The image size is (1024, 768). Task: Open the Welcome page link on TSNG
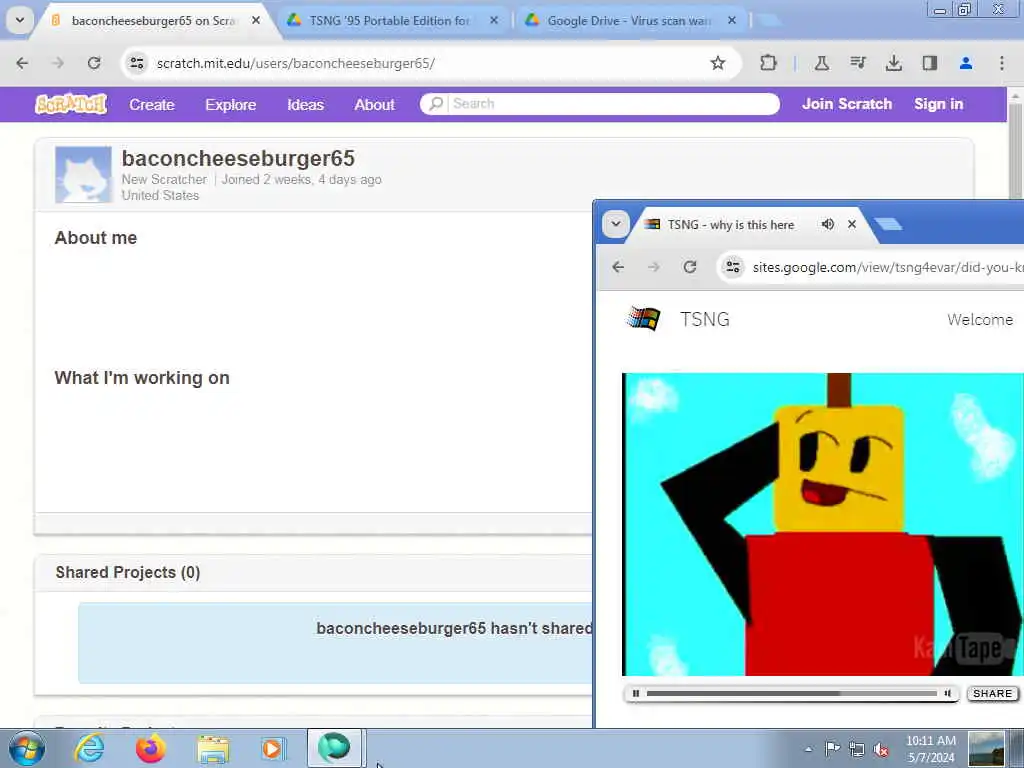(x=980, y=319)
